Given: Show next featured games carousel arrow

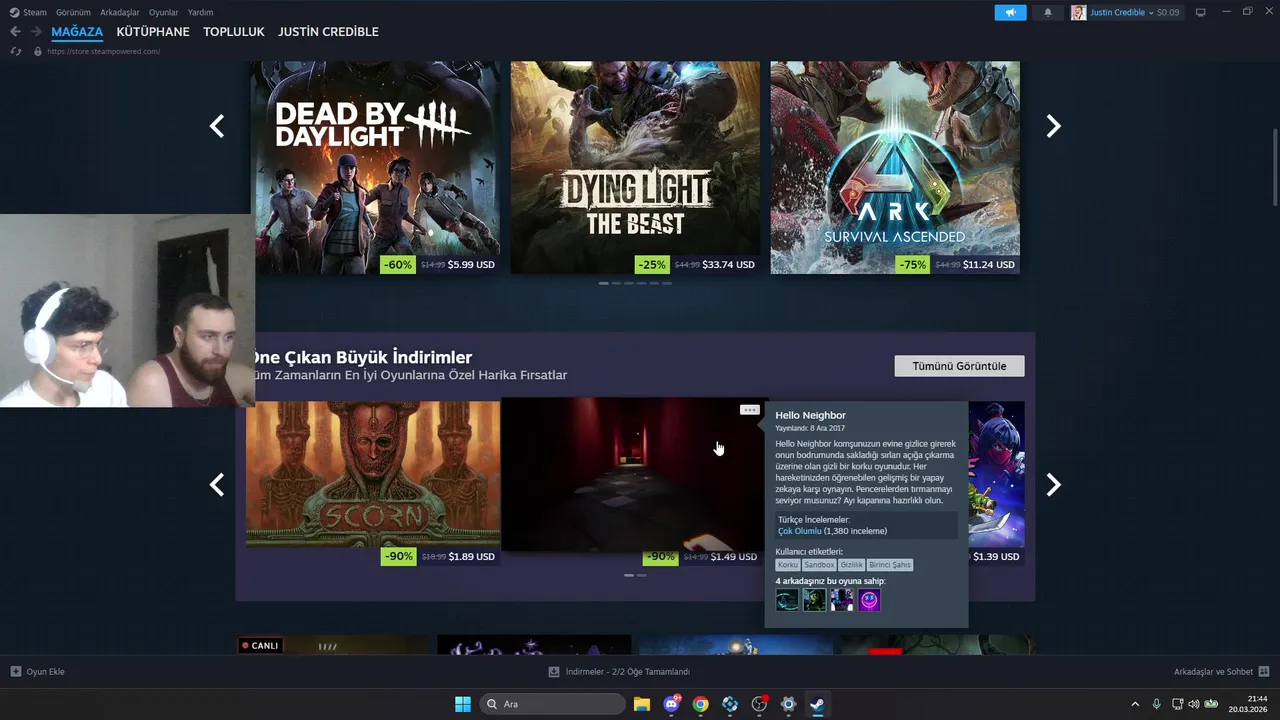Looking at the screenshot, I should (x=1053, y=126).
